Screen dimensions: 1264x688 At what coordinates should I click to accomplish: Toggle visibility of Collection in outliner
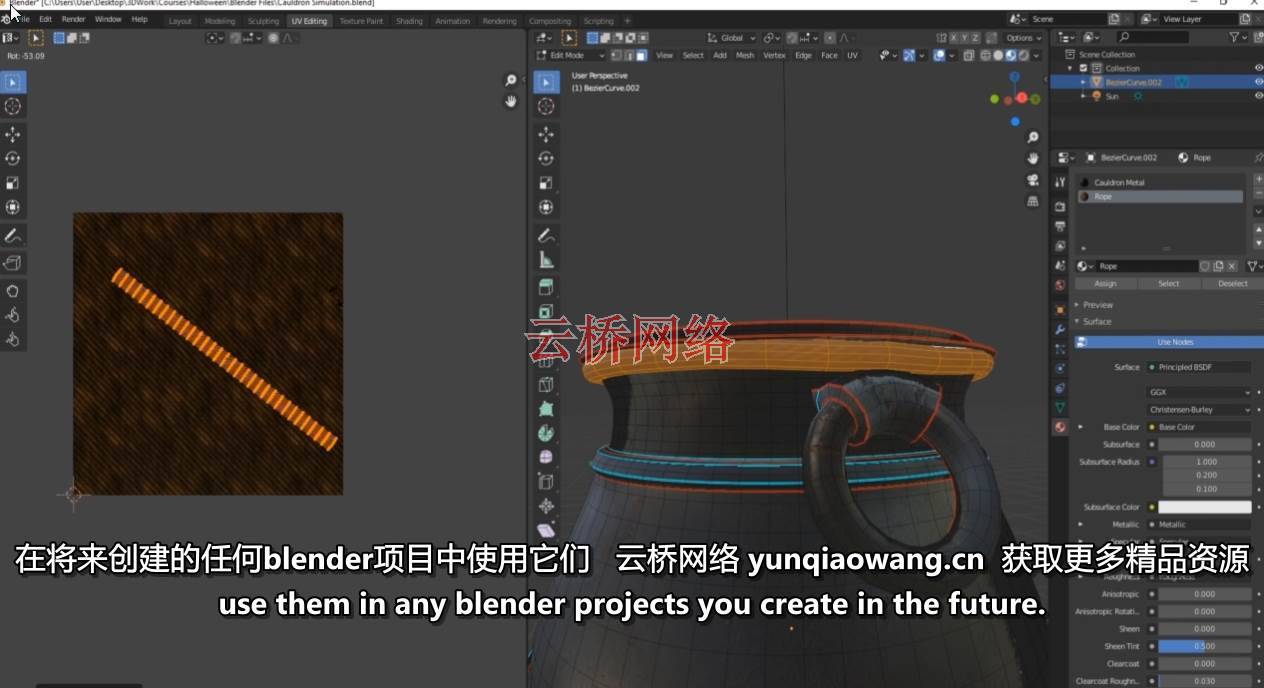(1258, 68)
